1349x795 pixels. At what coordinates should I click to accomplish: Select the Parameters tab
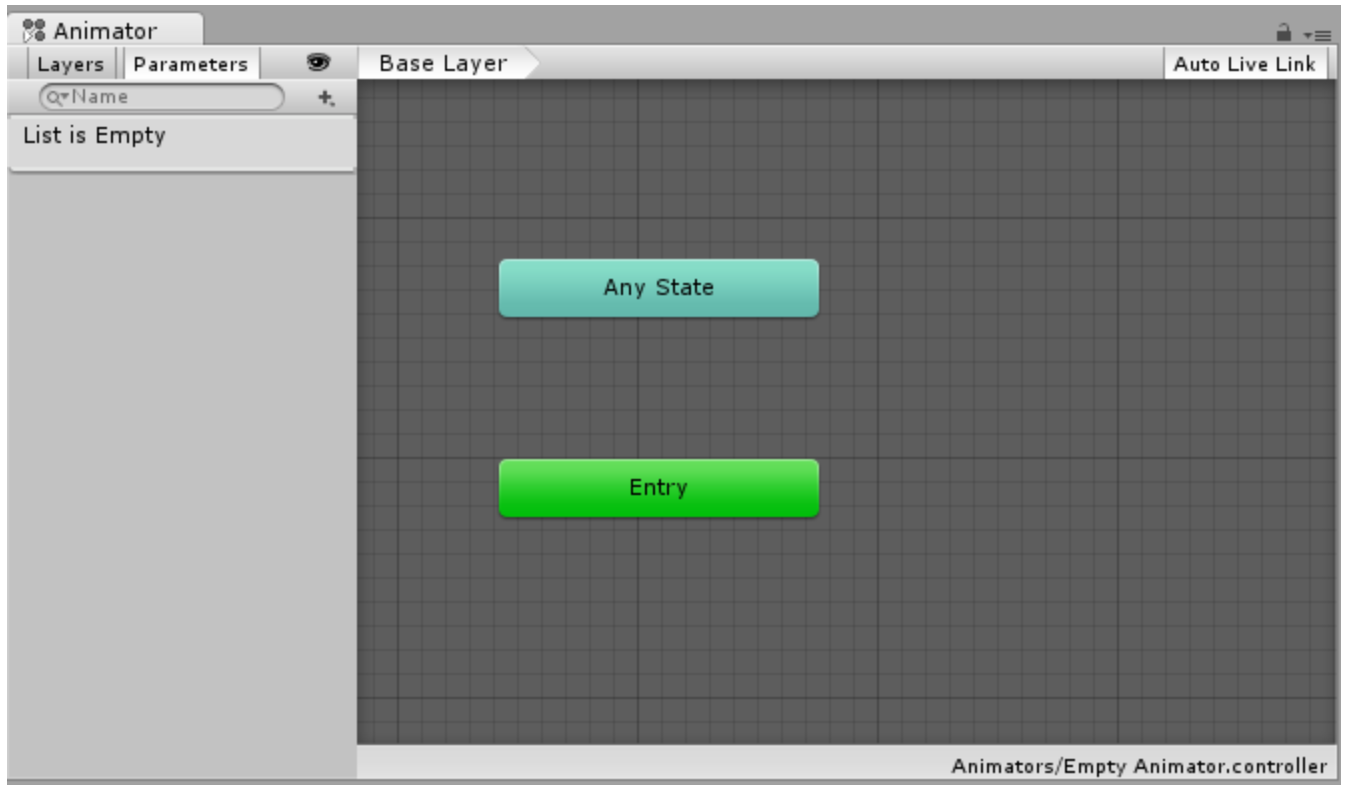coord(191,64)
